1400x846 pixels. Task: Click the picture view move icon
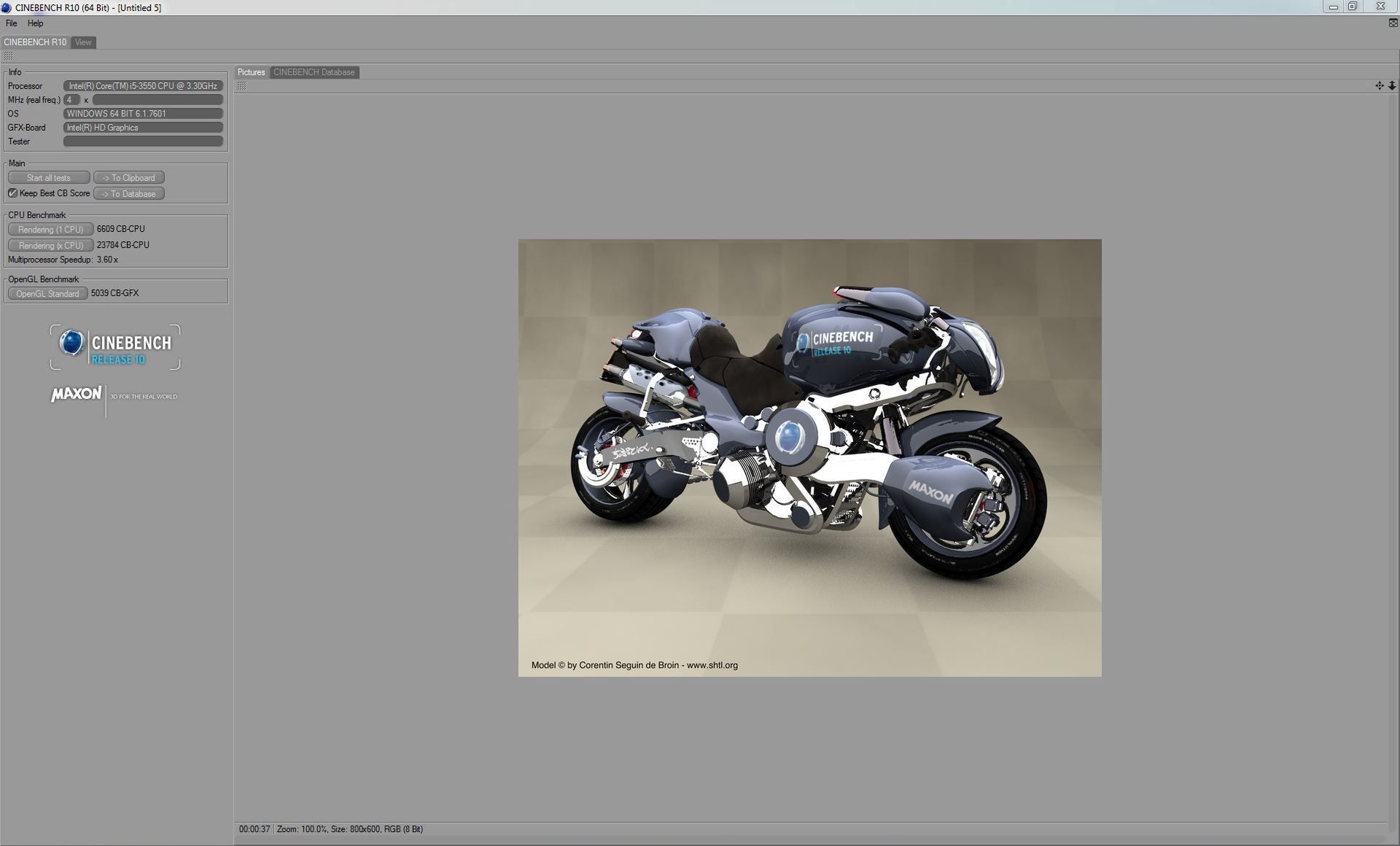[1379, 86]
